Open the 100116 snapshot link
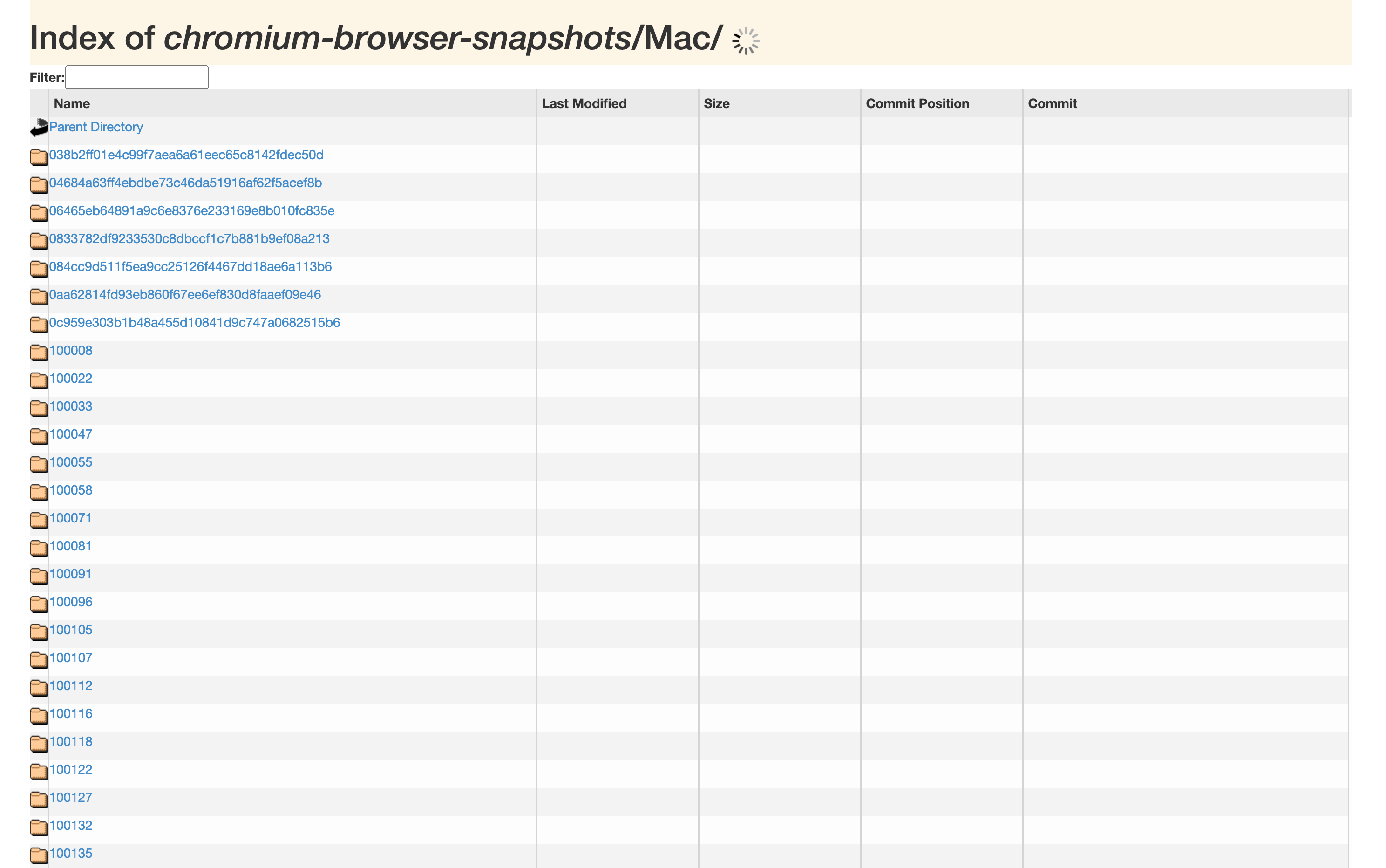1386x868 pixels. point(71,713)
